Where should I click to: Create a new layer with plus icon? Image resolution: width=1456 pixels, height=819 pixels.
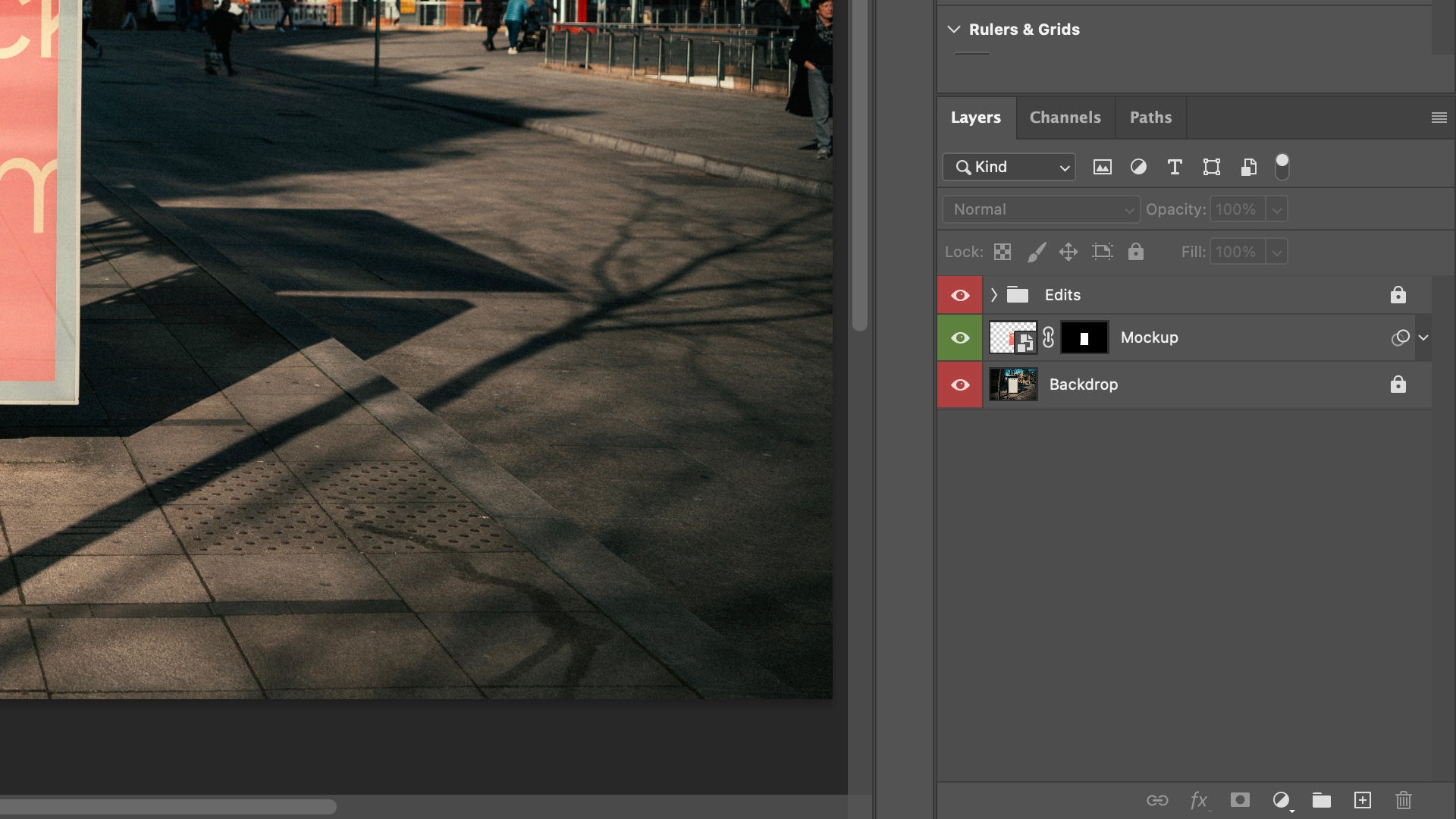click(1363, 800)
